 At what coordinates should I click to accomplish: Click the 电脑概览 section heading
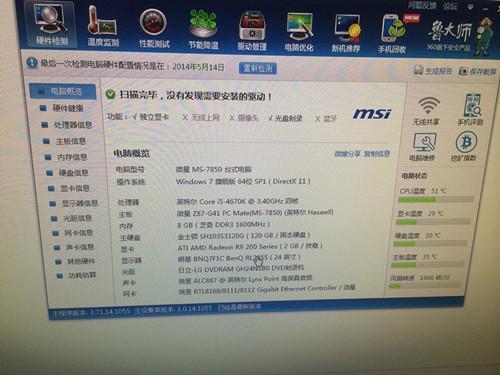(x=131, y=153)
